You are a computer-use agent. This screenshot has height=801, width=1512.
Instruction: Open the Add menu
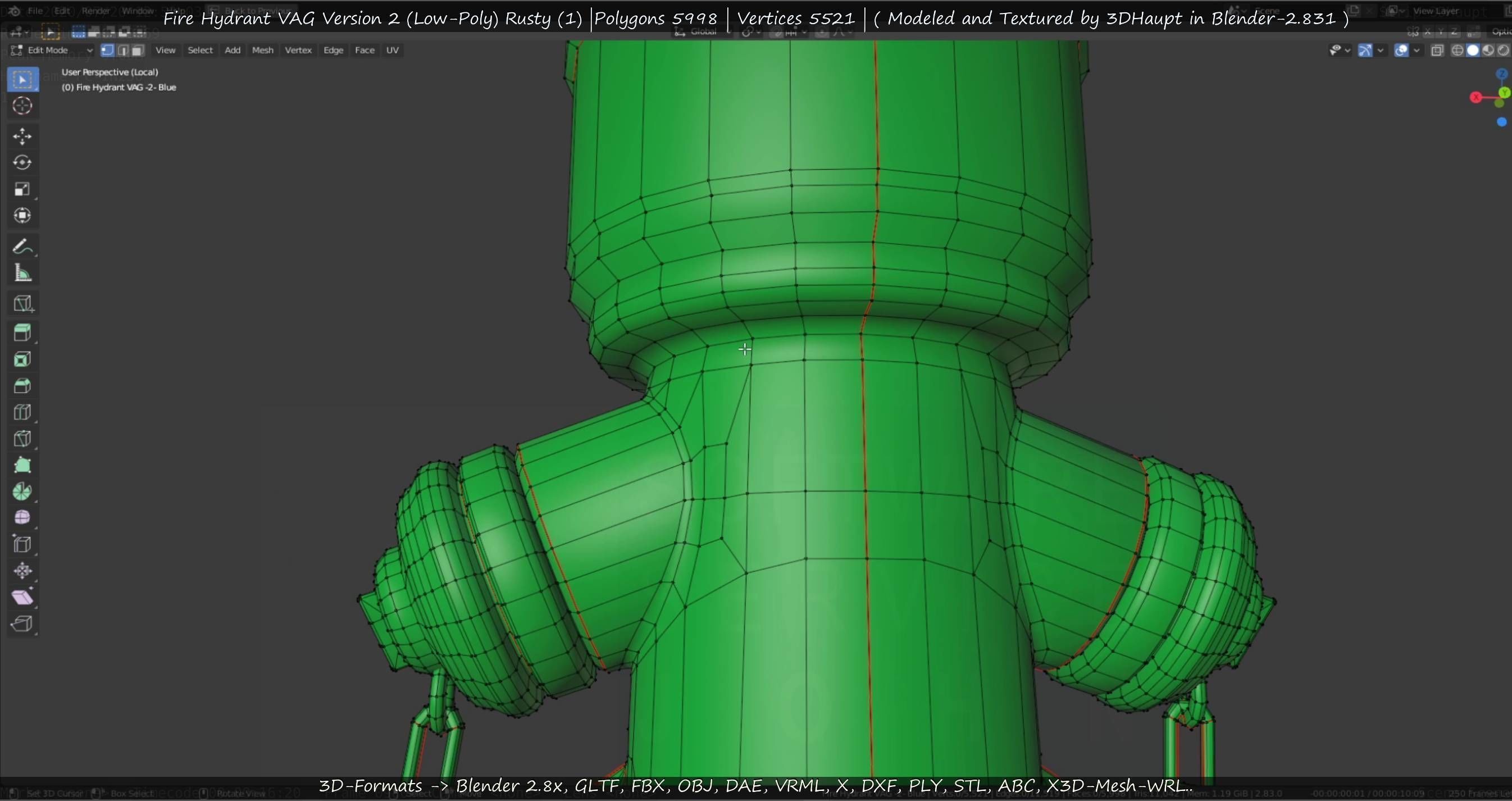point(233,51)
